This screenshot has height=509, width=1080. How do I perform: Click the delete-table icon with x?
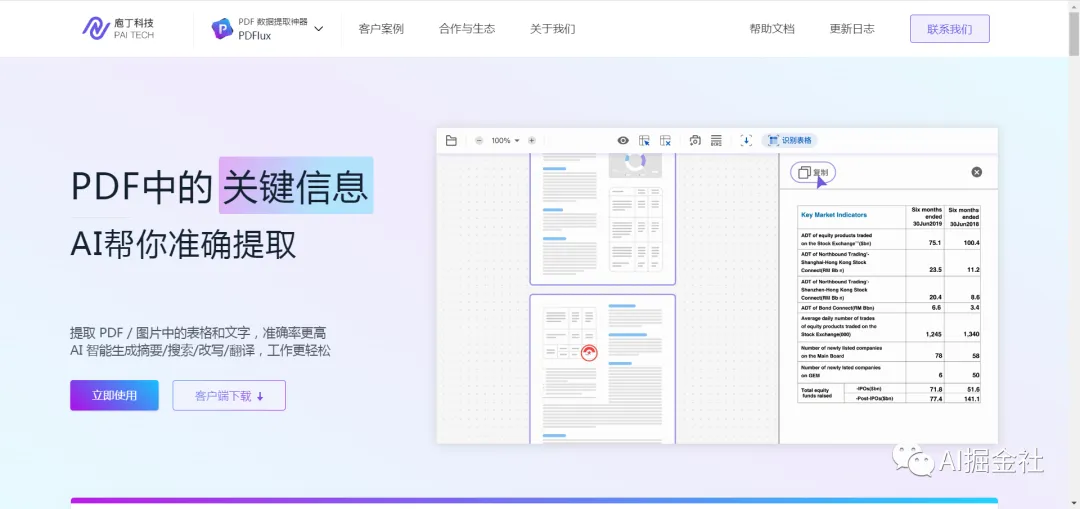[x=665, y=141]
